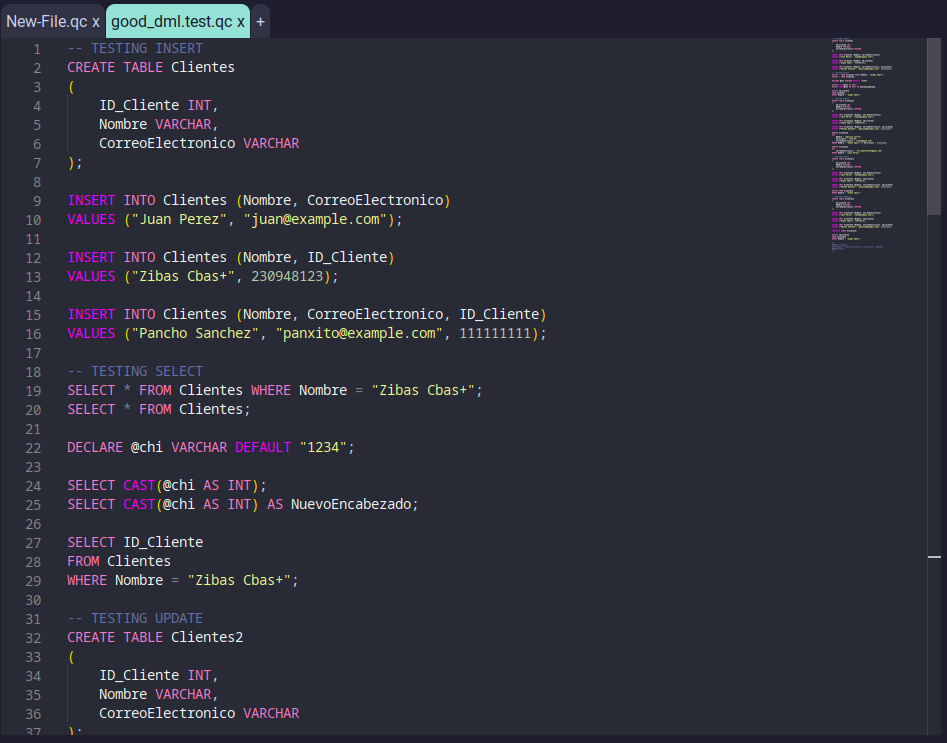Click the NuevoEncabezado alias
The image size is (947, 743).
pos(351,504)
